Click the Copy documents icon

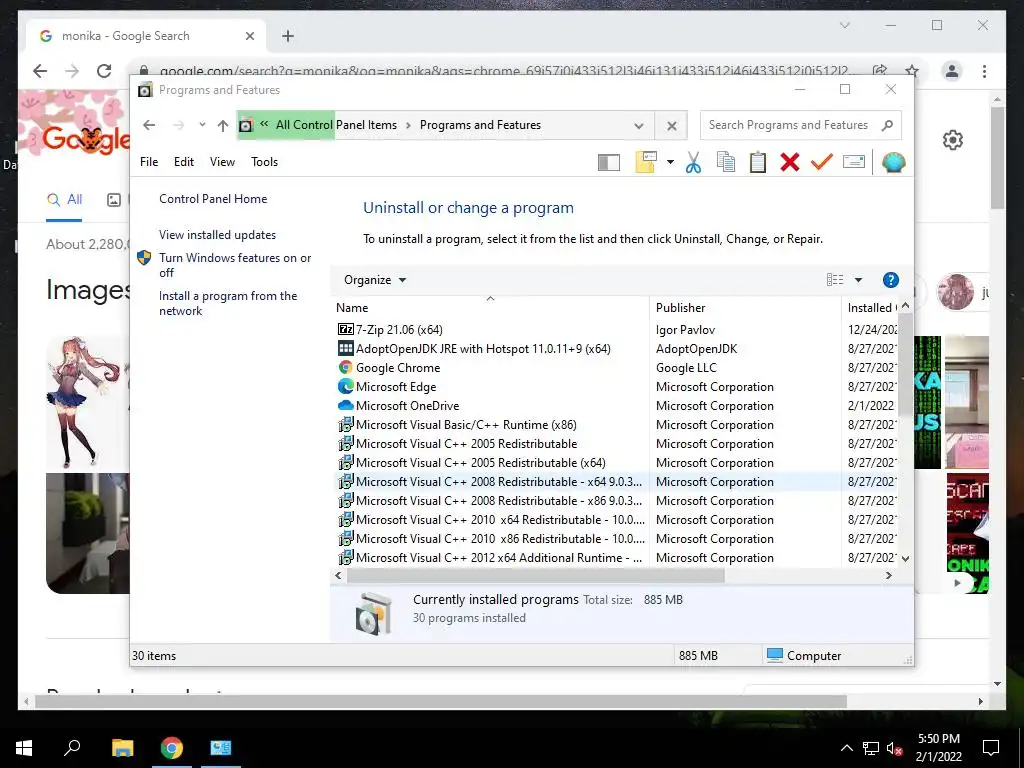pos(726,162)
